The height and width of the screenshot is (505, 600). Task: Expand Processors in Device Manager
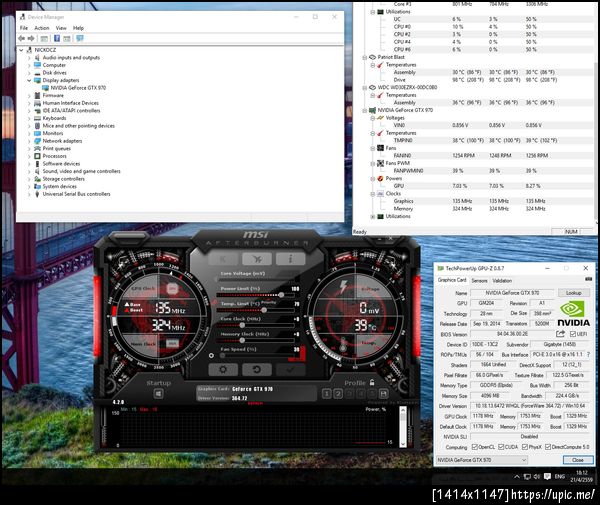tap(29, 156)
